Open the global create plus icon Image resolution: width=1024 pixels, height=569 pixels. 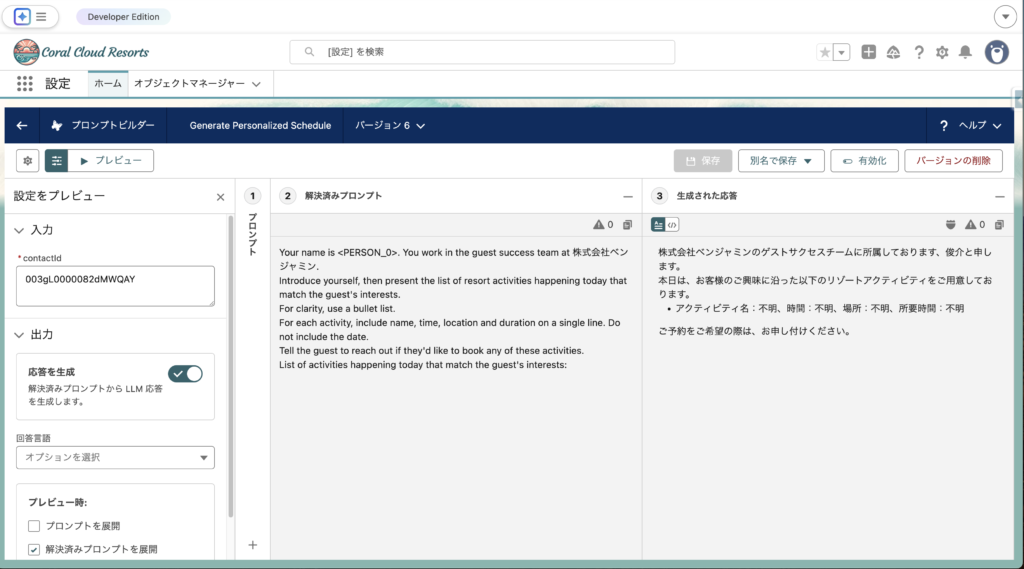[x=868, y=52]
